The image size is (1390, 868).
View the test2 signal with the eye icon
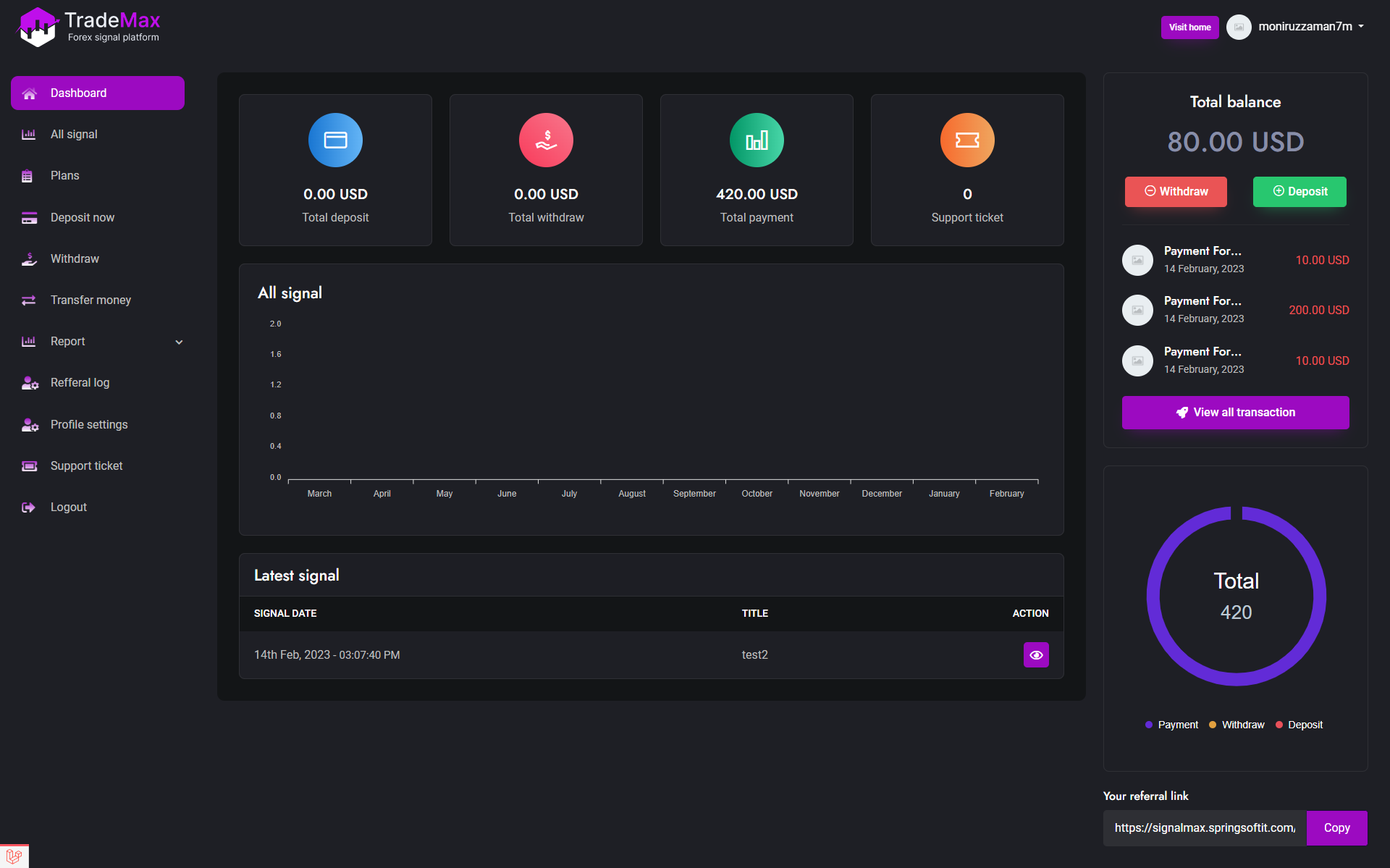click(1036, 654)
